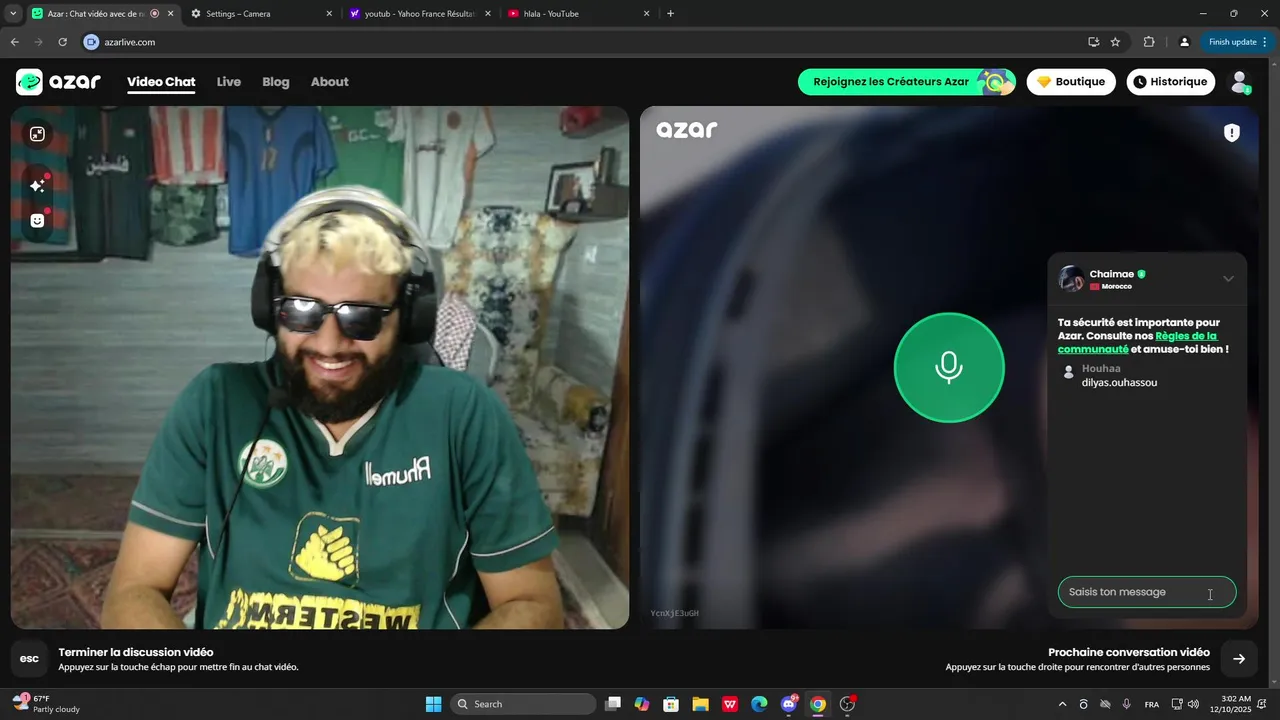The image size is (1280, 720).
Task: Toggle fullscreen view of local video
Action: click(37, 134)
